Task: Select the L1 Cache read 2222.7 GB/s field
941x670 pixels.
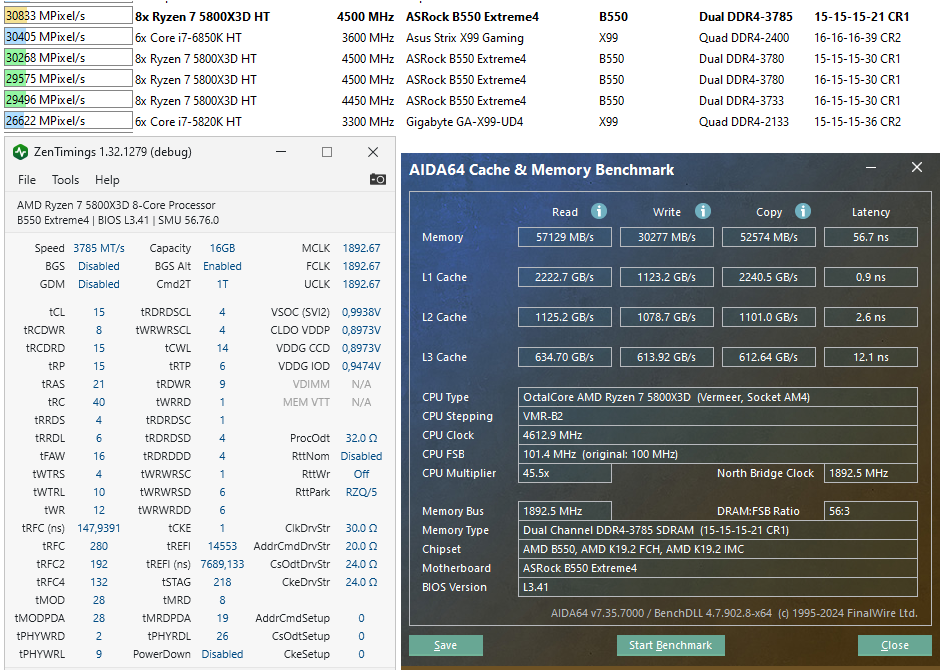Action: click(x=565, y=277)
